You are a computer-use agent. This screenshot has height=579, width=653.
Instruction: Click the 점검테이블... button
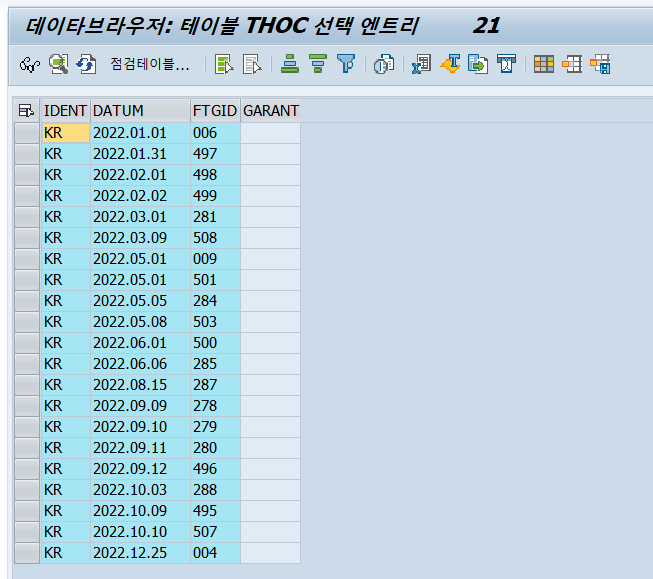coord(150,64)
